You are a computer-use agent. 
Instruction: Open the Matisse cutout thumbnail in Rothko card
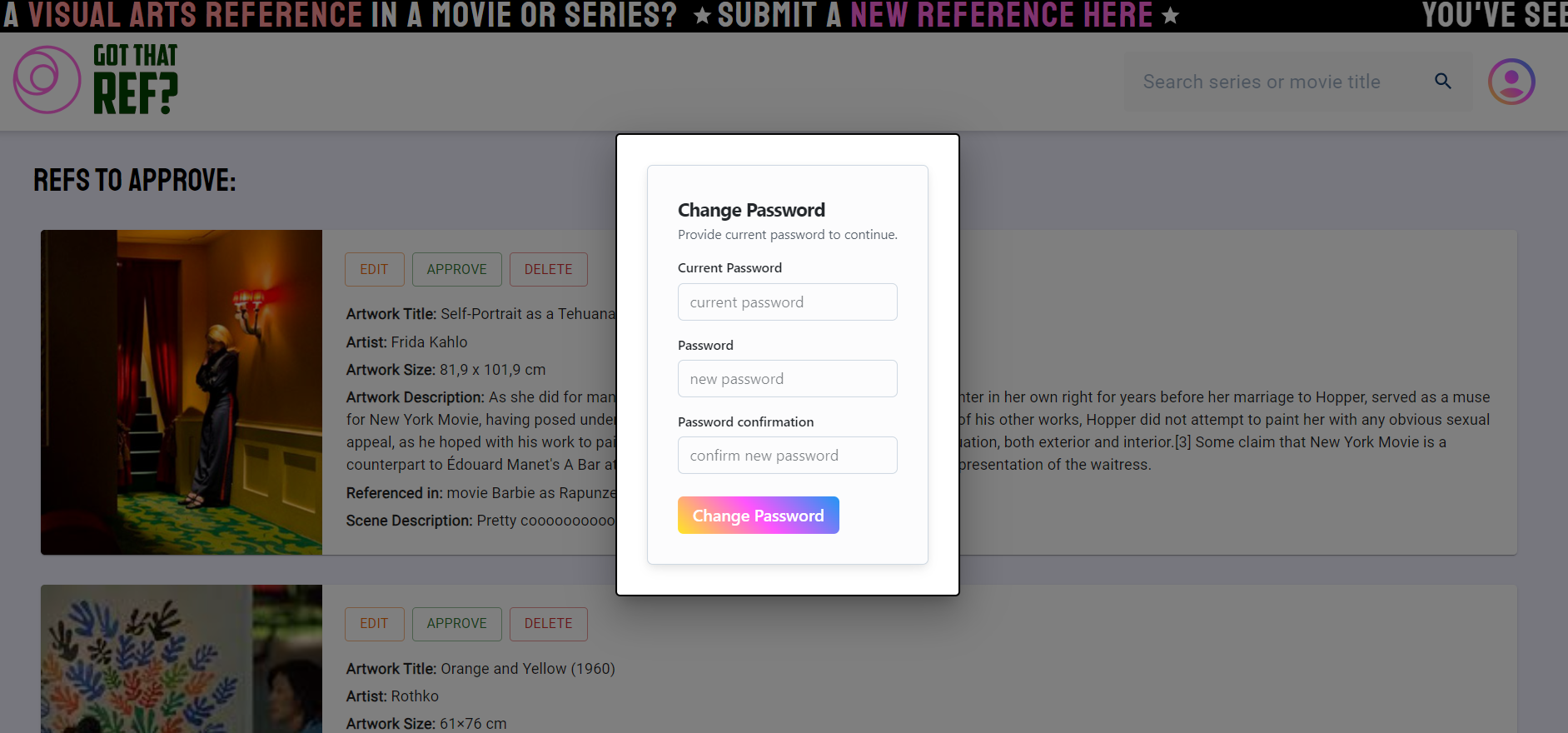(182, 659)
